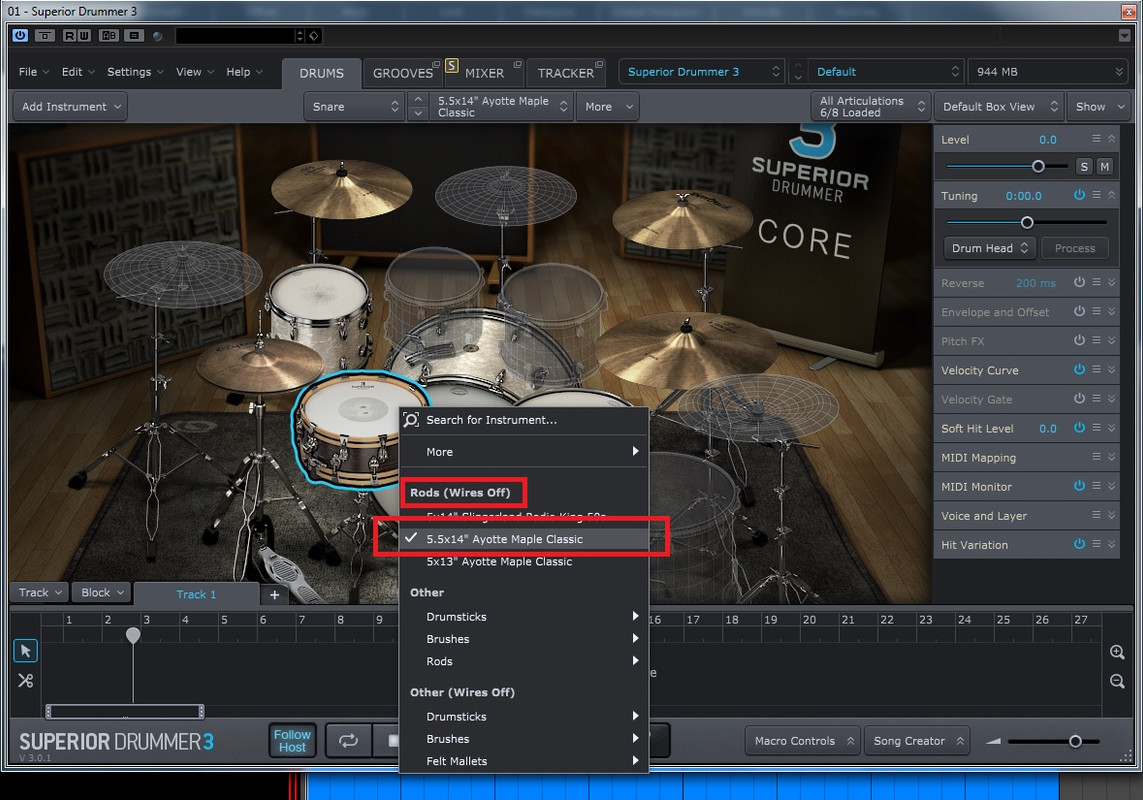Click the blue plugin power icon in host toolbar
This screenshot has width=1143, height=800.
tap(20, 35)
